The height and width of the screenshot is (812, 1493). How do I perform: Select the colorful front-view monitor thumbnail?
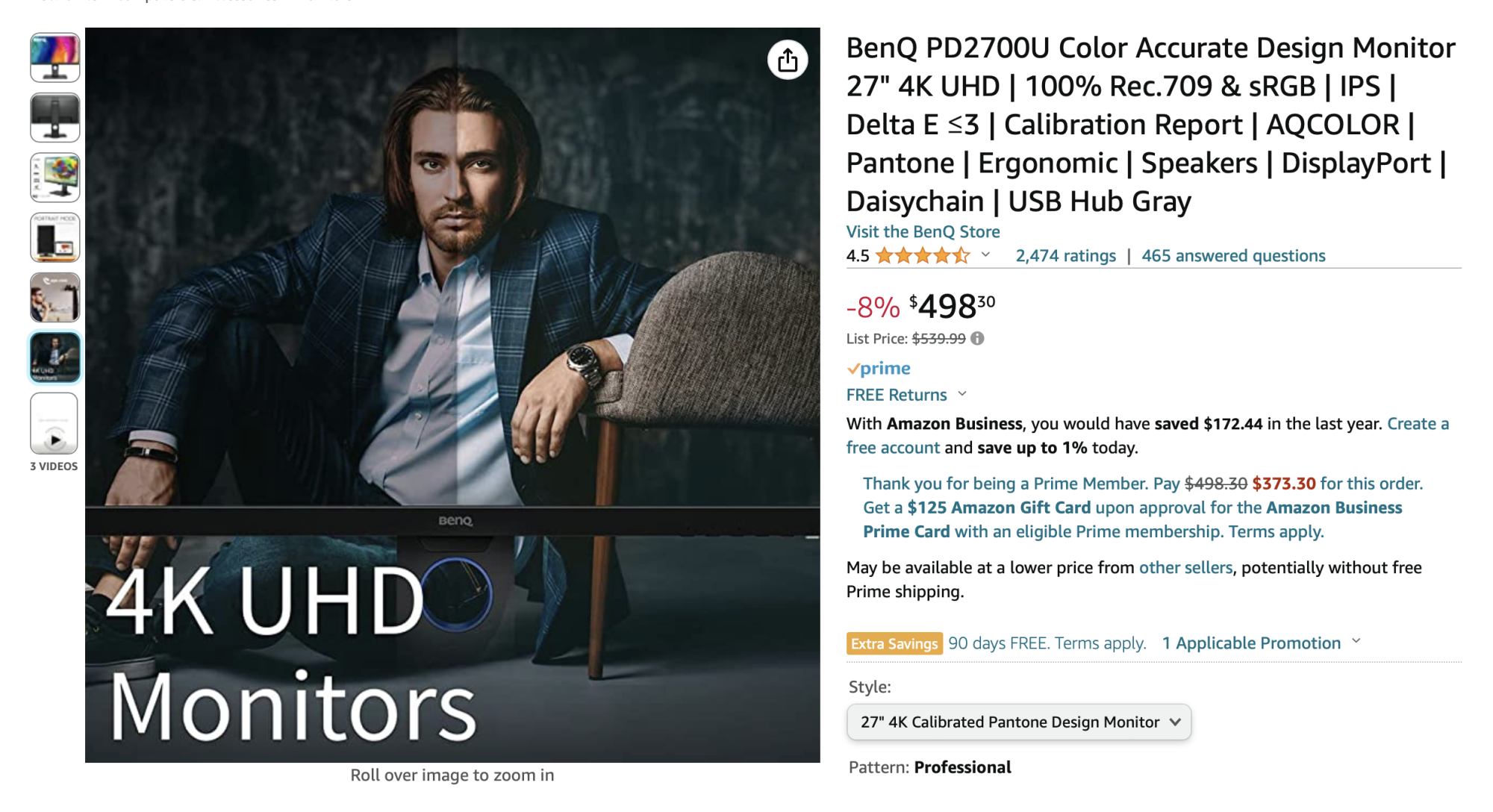[55, 57]
